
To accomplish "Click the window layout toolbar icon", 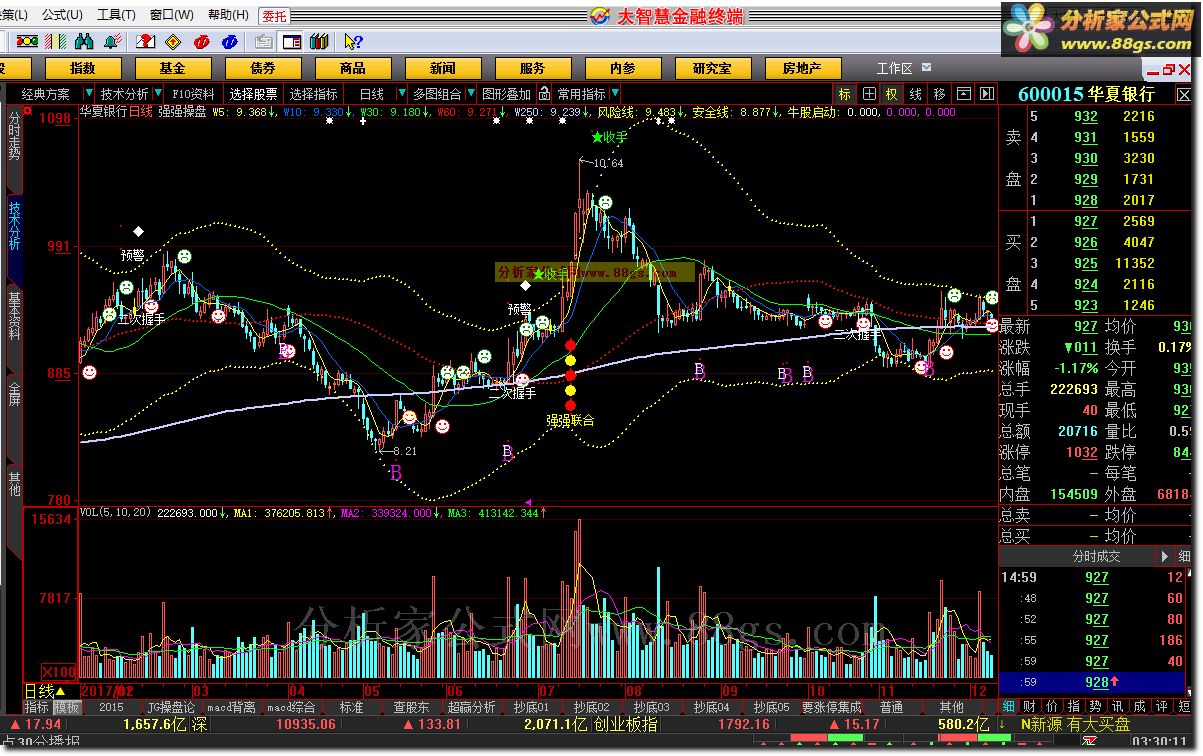I will coord(292,41).
